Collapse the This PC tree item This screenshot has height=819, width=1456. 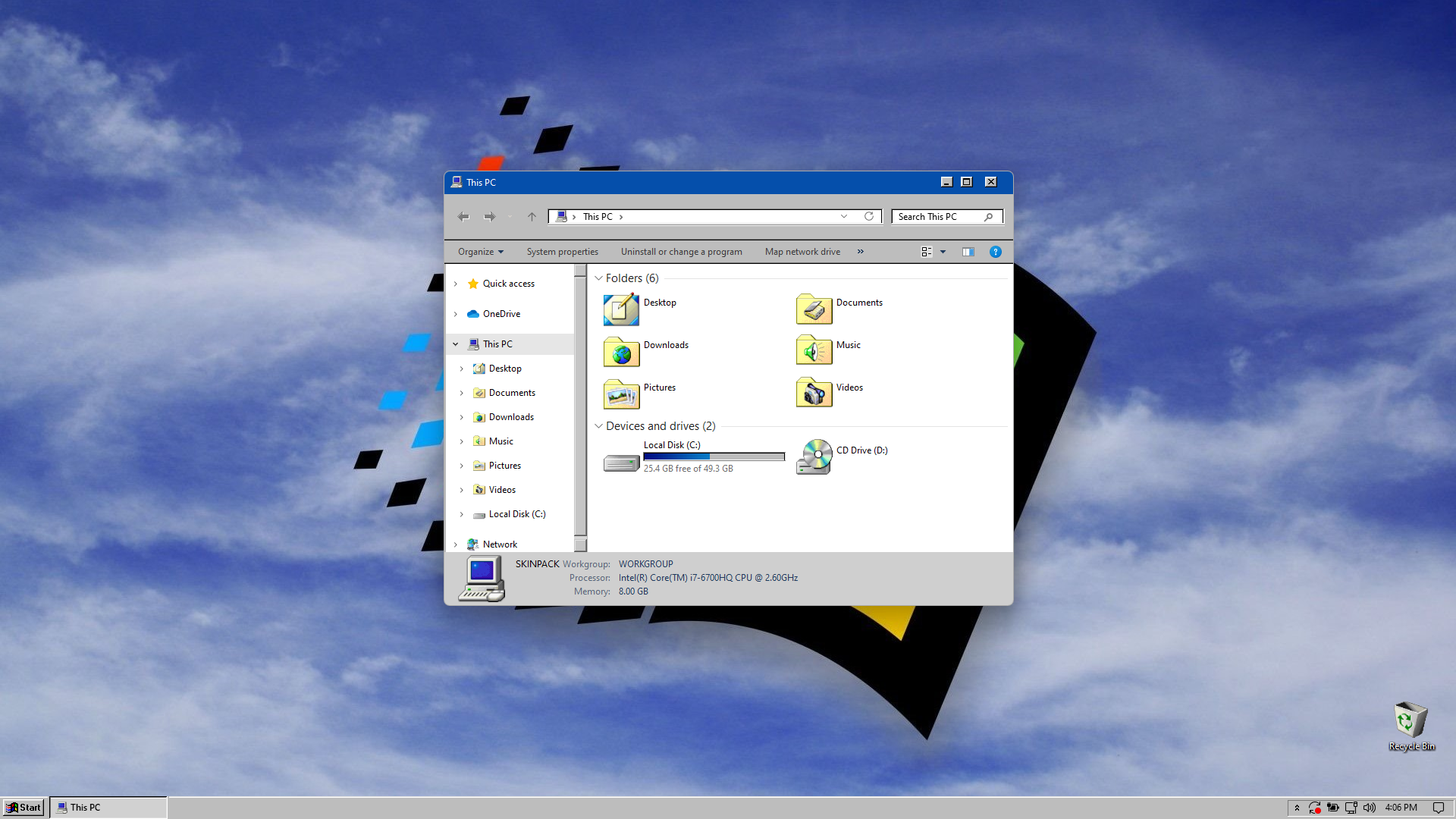coord(455,343)
